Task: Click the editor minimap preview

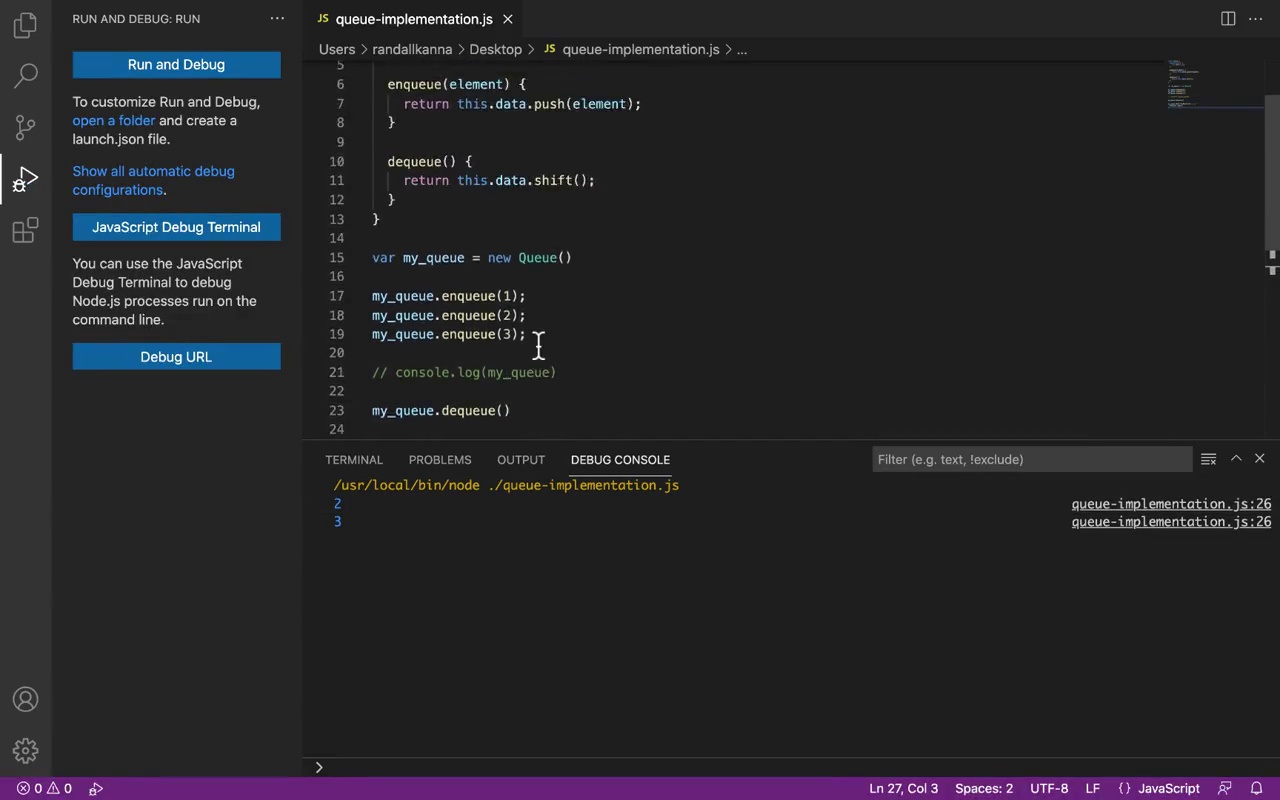Action: coord(1214,85)
